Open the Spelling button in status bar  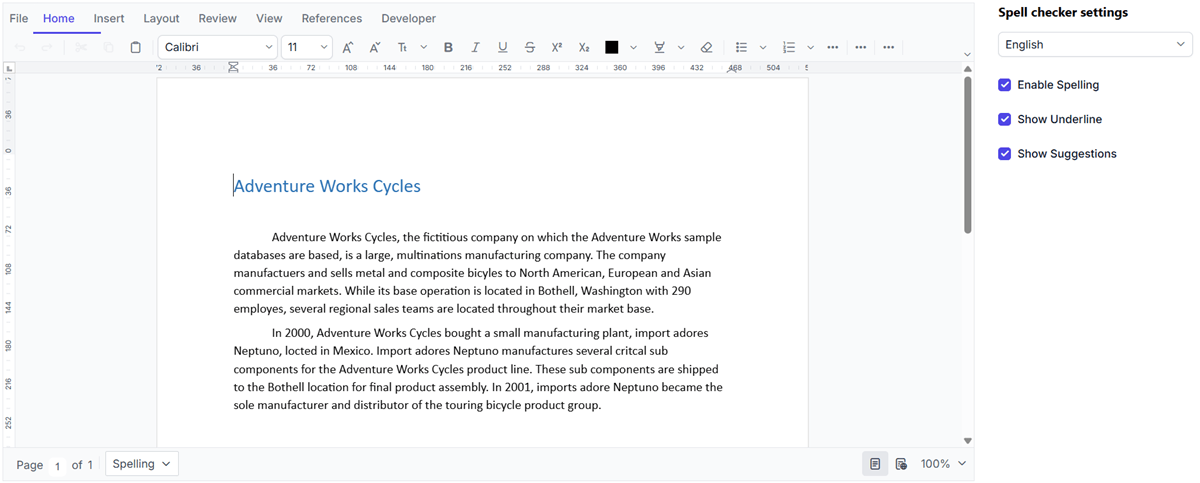[x=141, y=464]
